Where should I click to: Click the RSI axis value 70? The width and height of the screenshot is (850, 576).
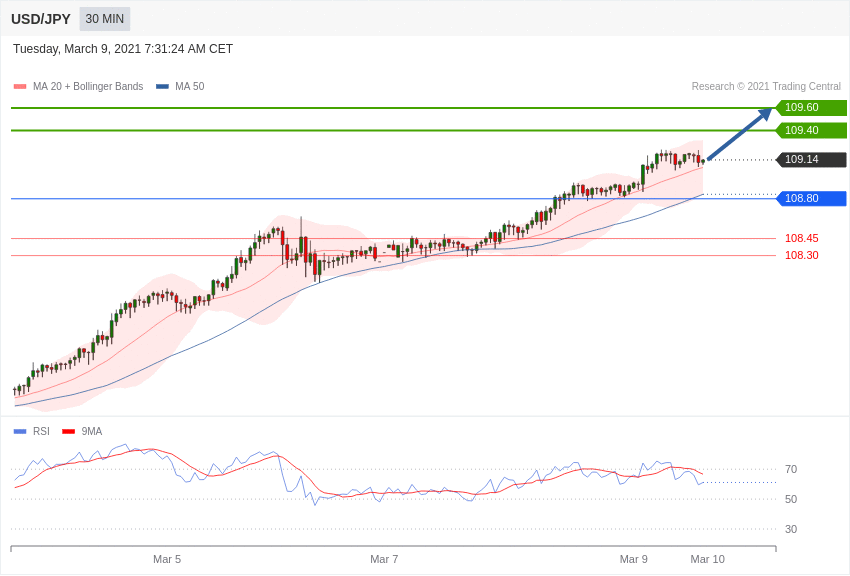tap(791, 469)
